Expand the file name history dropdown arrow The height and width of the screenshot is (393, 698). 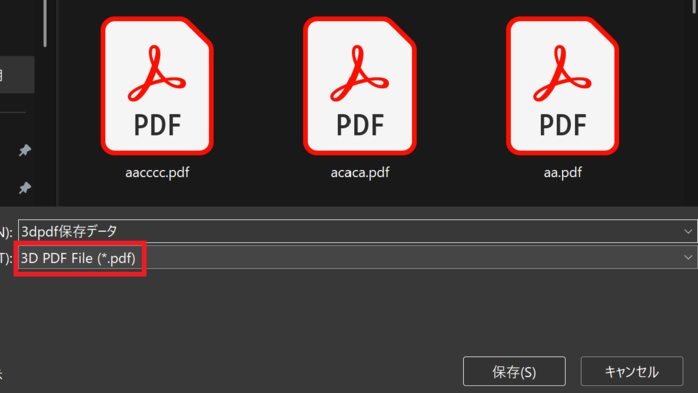coord(688,231)
